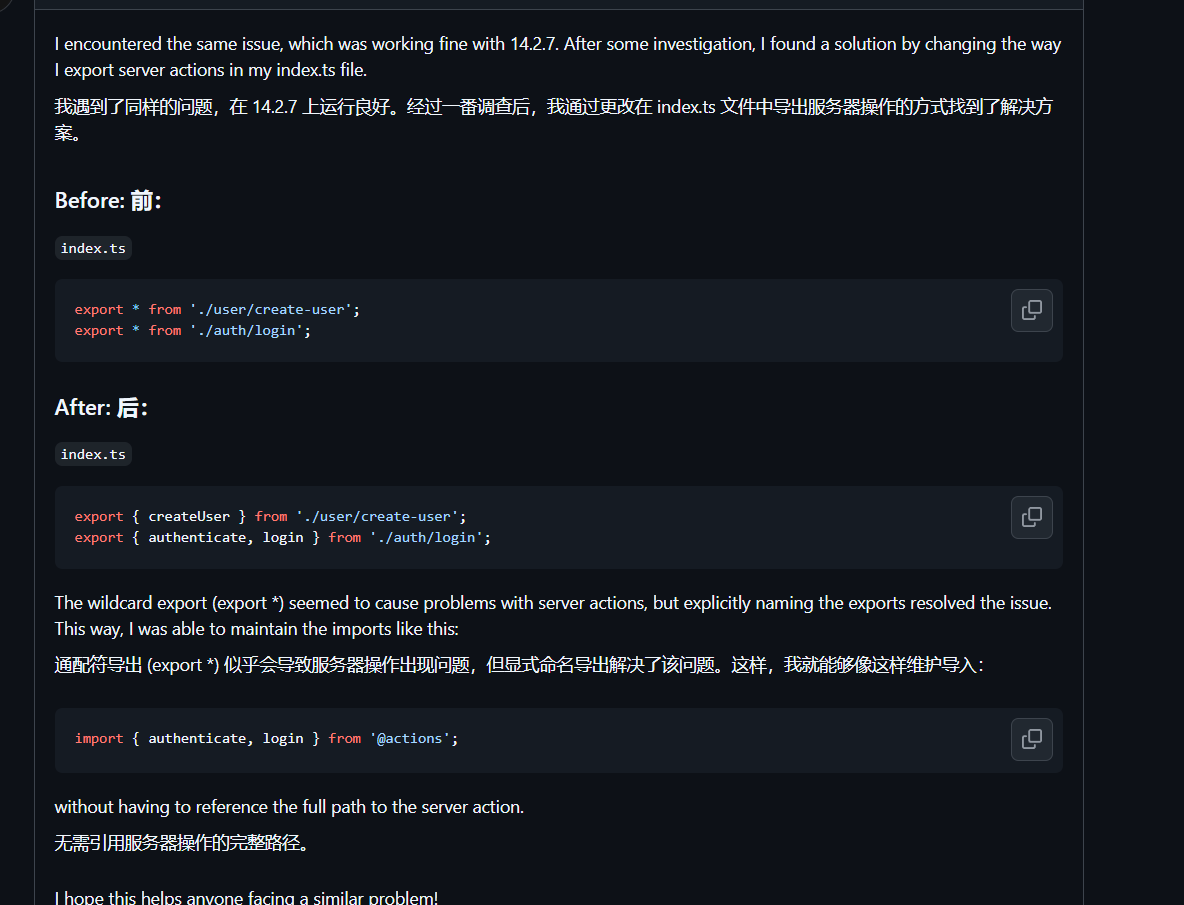Click index.ts label under After heading

93,454
